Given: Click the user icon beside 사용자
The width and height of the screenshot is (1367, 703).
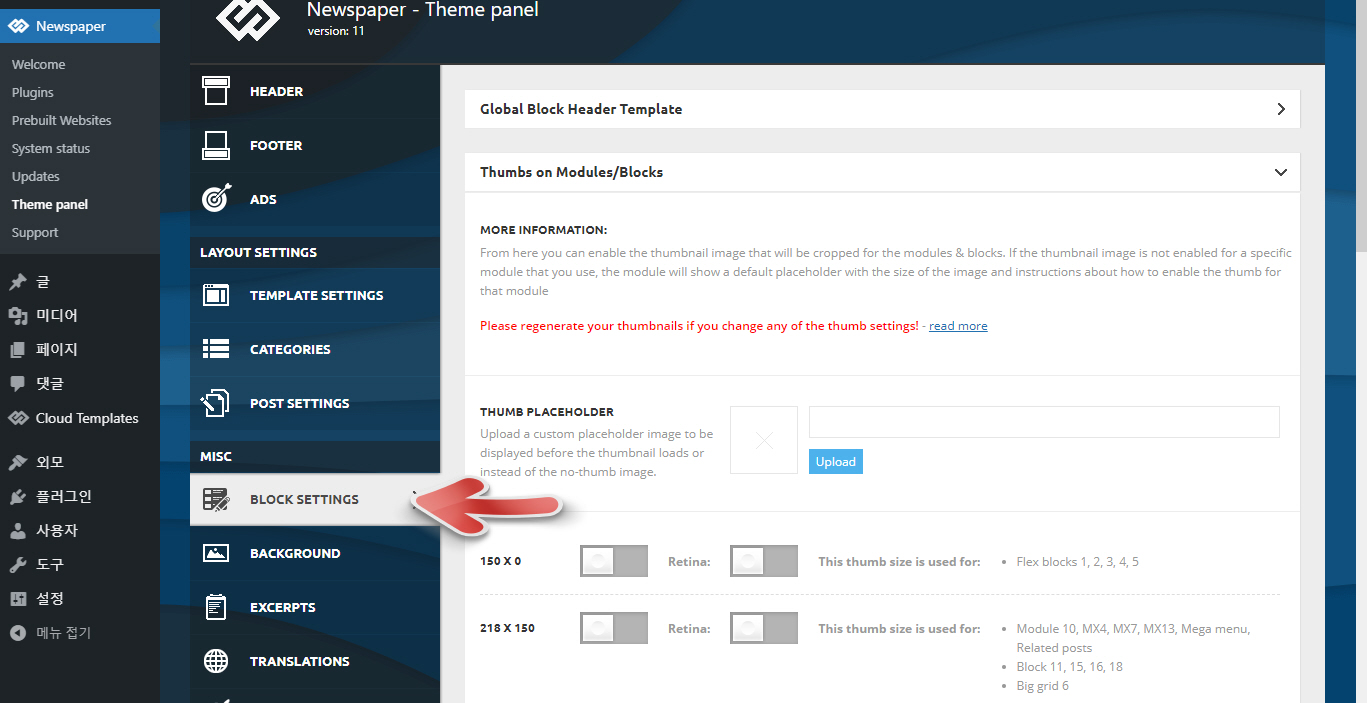Looking at the screenshot, I should (x=18, y=530).
